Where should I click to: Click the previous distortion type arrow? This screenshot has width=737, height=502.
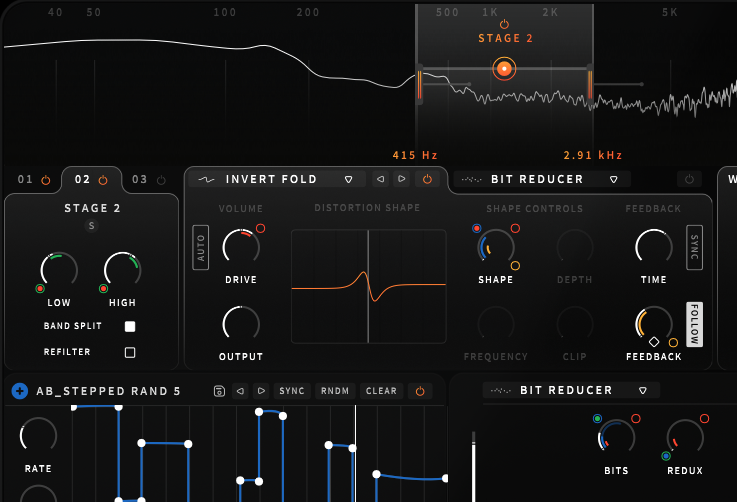[380, 180]
